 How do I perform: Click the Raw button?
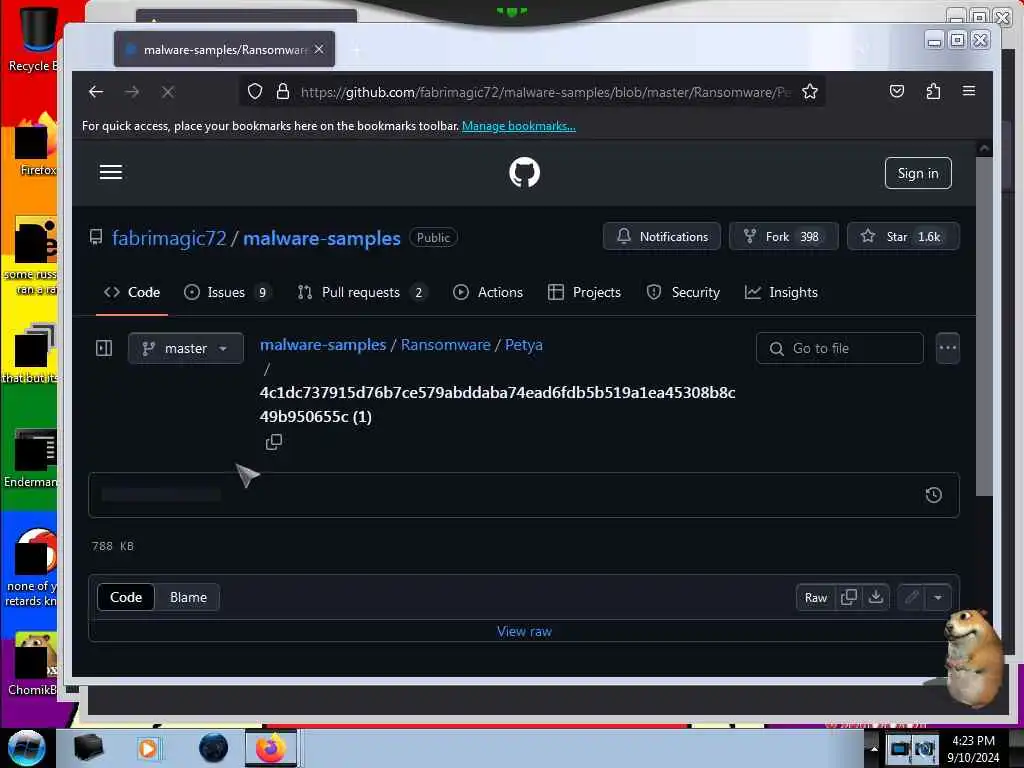(x=816, y=598)
